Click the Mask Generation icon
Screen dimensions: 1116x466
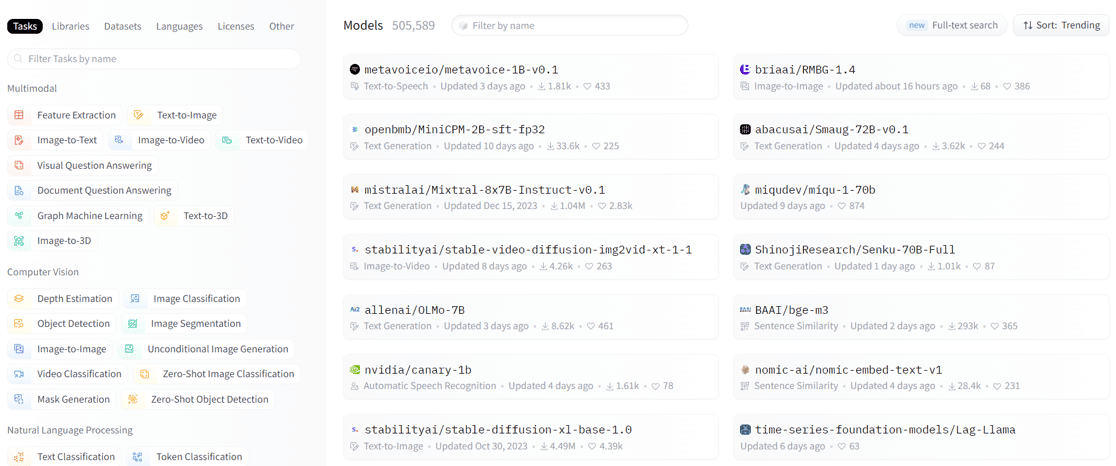pyautogui.click(x=19, y=400)
